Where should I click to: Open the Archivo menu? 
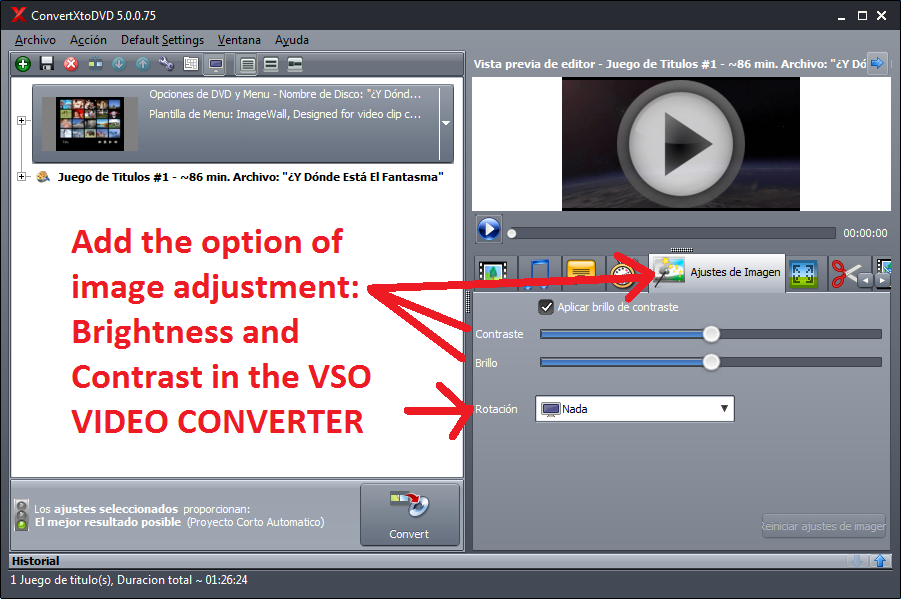pyautogui.click(x=35, y=40)
